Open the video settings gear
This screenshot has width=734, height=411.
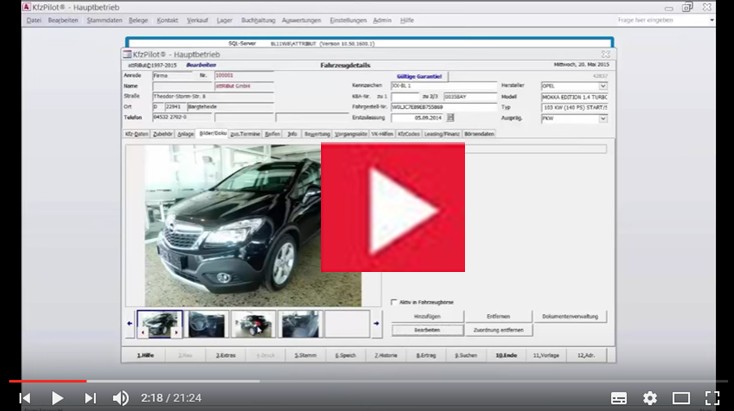click(x=650, y=397)
